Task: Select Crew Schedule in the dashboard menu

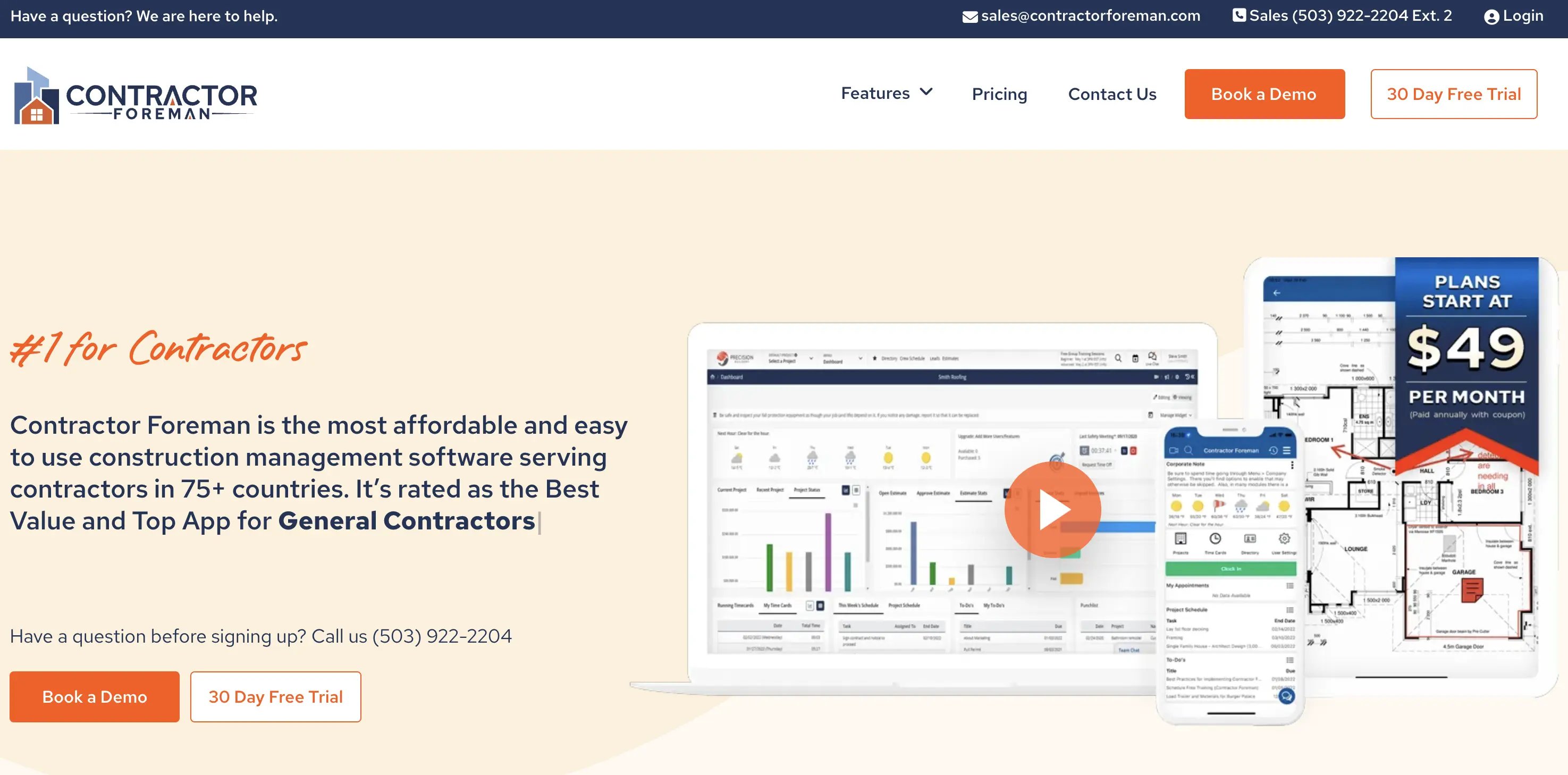Action: [913, 359]
